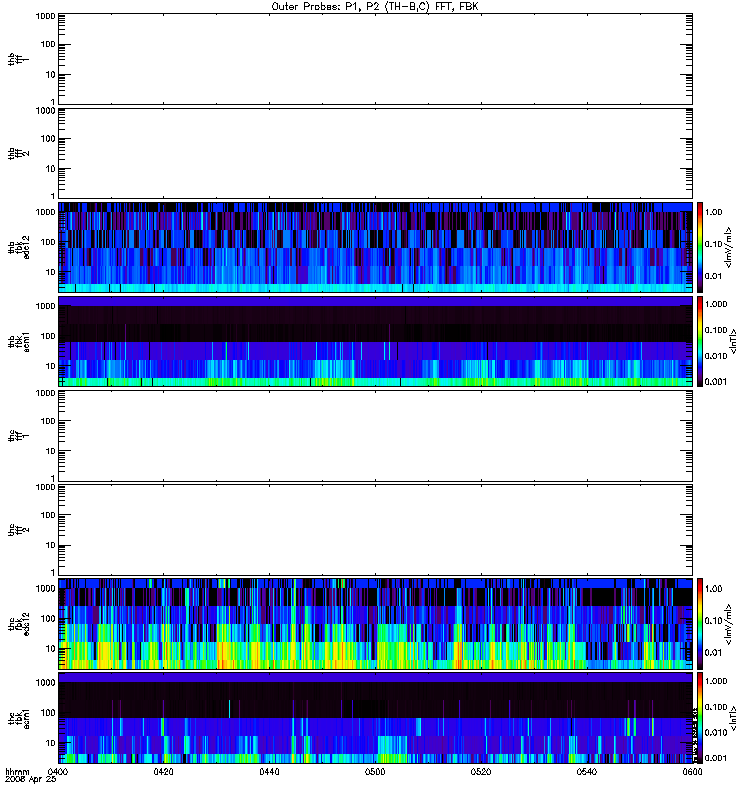The height and width of the screenshot is (800, 750).
Task: Click the 'thb fbk edc12' y-axis label
Action: 18,247
